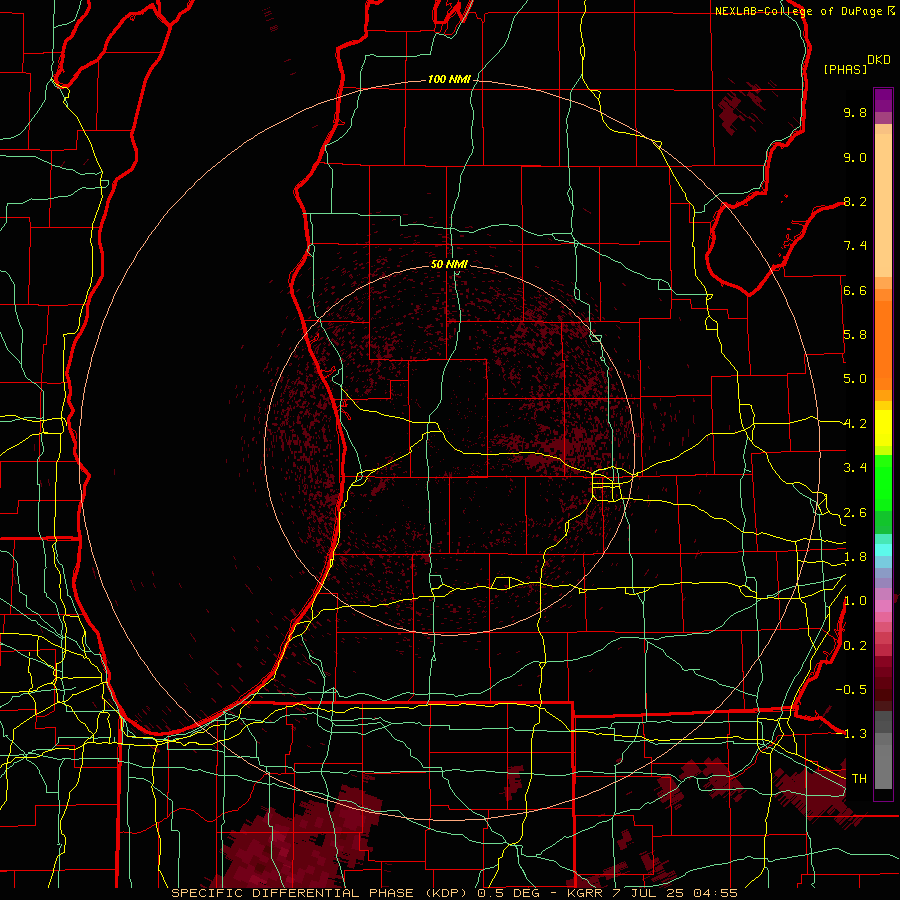Pick the purple swatch at the scale top
This screenshot has width=900, height=900.
(x=883, y=100)
